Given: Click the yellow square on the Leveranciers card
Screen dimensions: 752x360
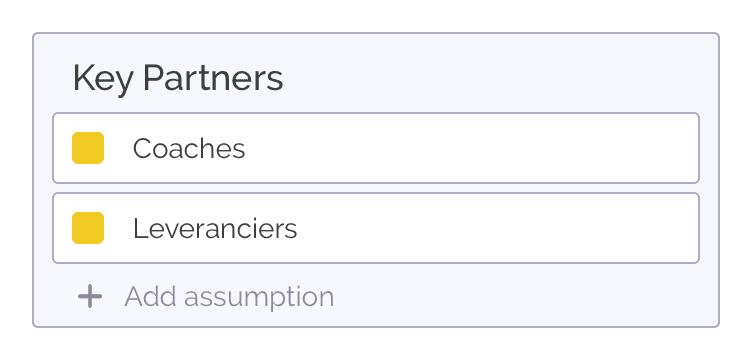Looking at the screenshot, I should [x=88, y=228].
